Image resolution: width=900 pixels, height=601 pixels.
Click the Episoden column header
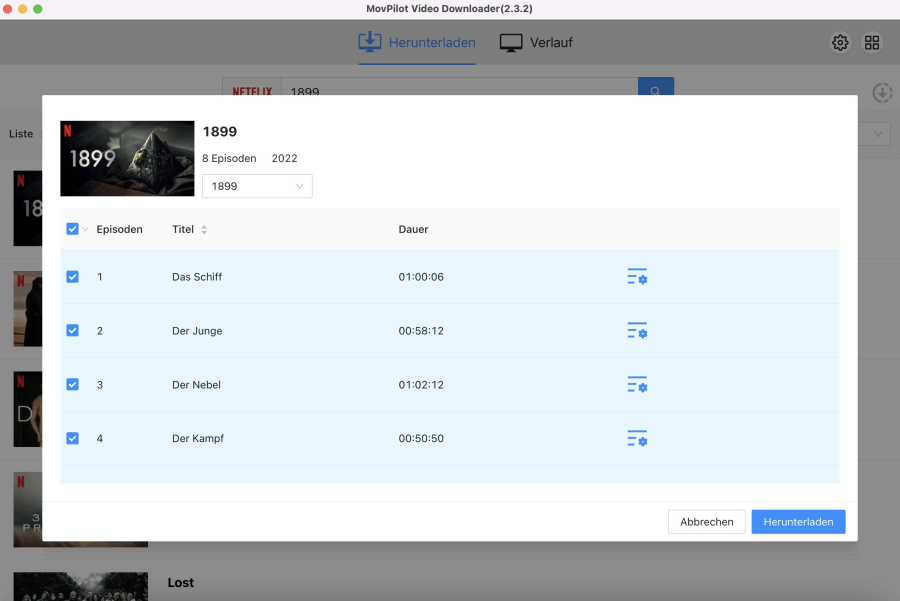(119, 229)
